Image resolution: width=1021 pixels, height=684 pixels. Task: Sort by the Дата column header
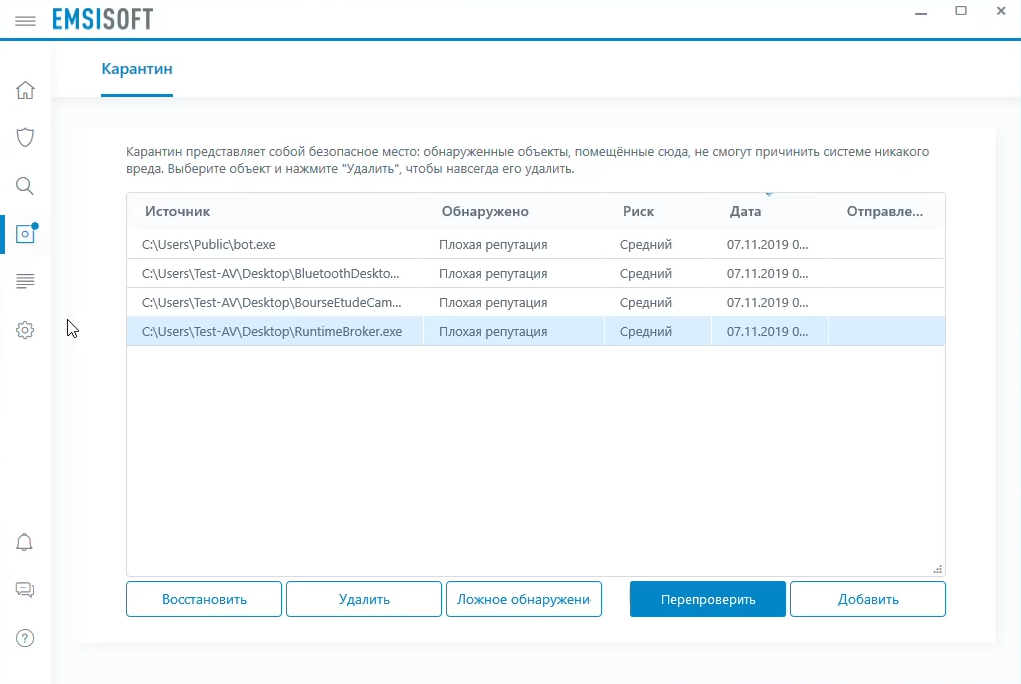745,211
